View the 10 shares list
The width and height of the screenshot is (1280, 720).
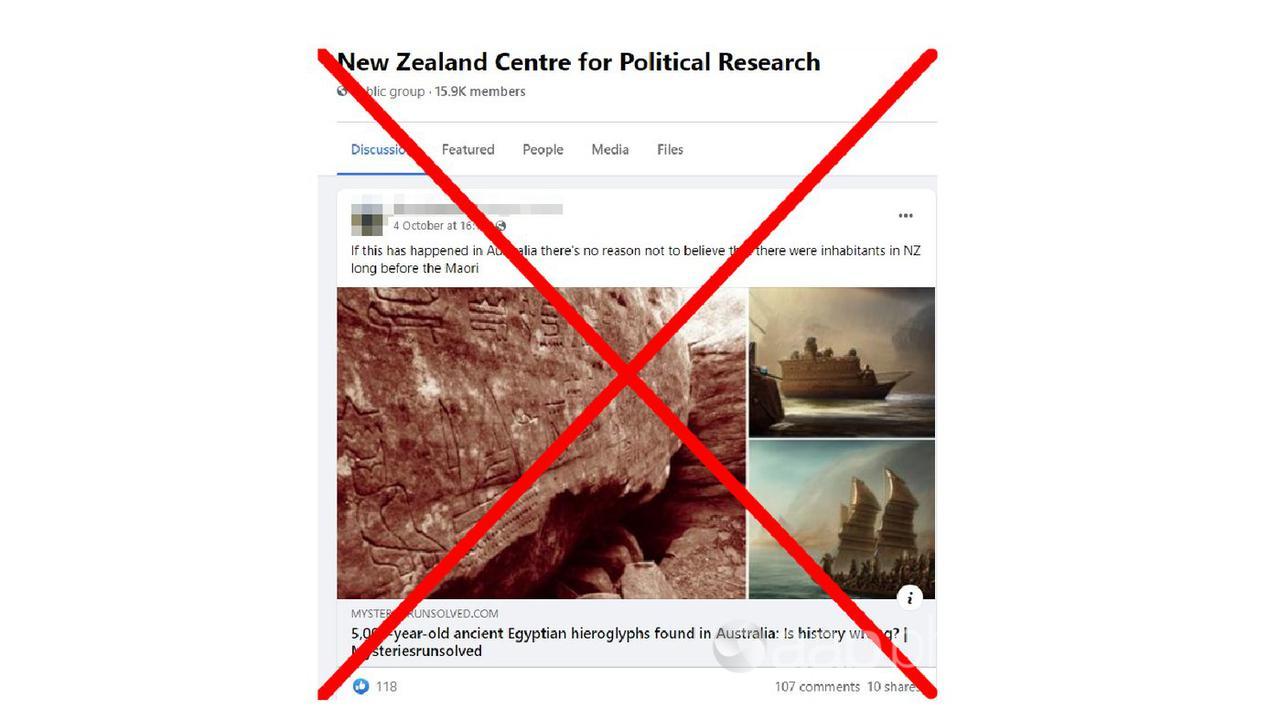pyautogui.click(x=893, y=687)
